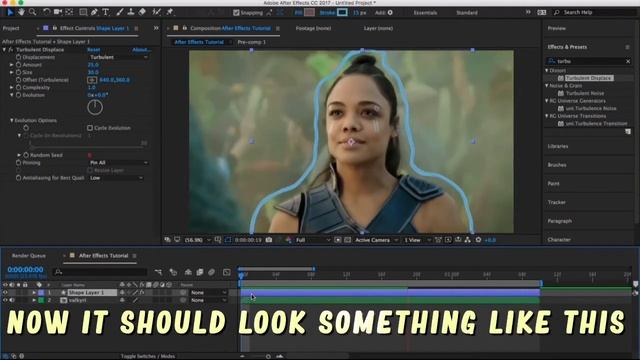Open the Footage (none) tab
This screenshot has height=360, width=640.
tap(313, 29)
